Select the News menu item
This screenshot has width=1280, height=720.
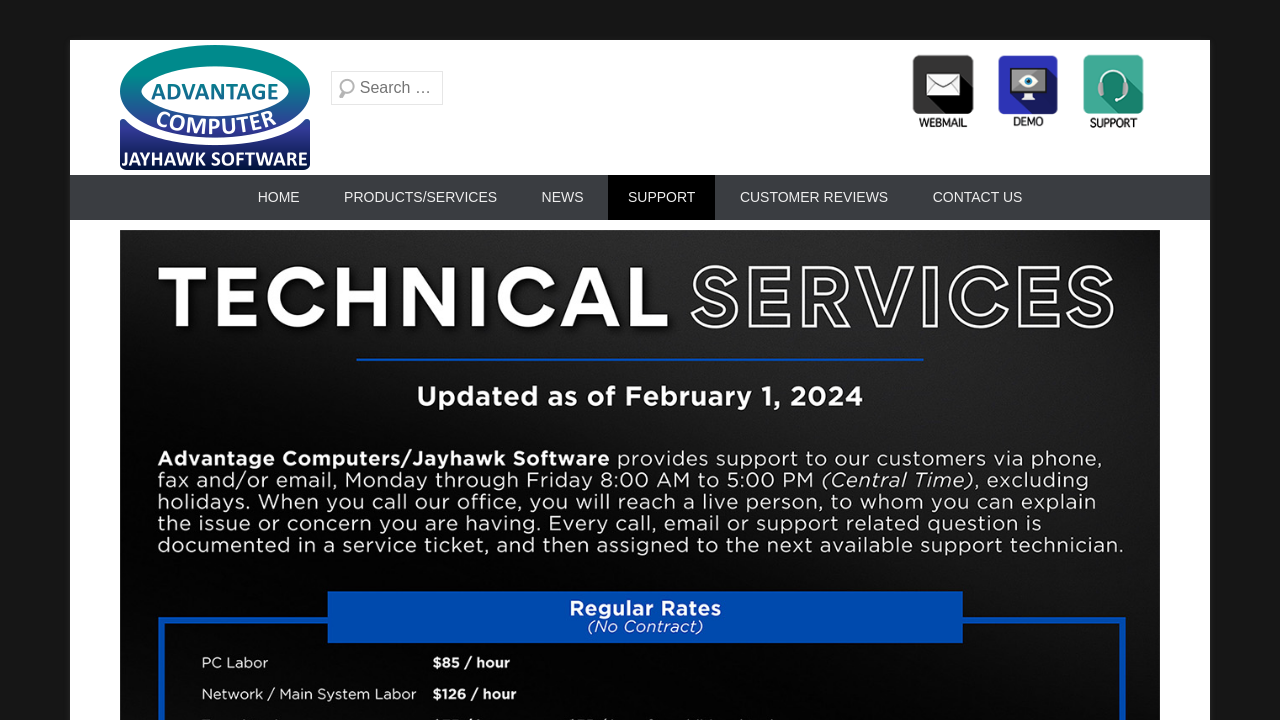coord(562,197)
